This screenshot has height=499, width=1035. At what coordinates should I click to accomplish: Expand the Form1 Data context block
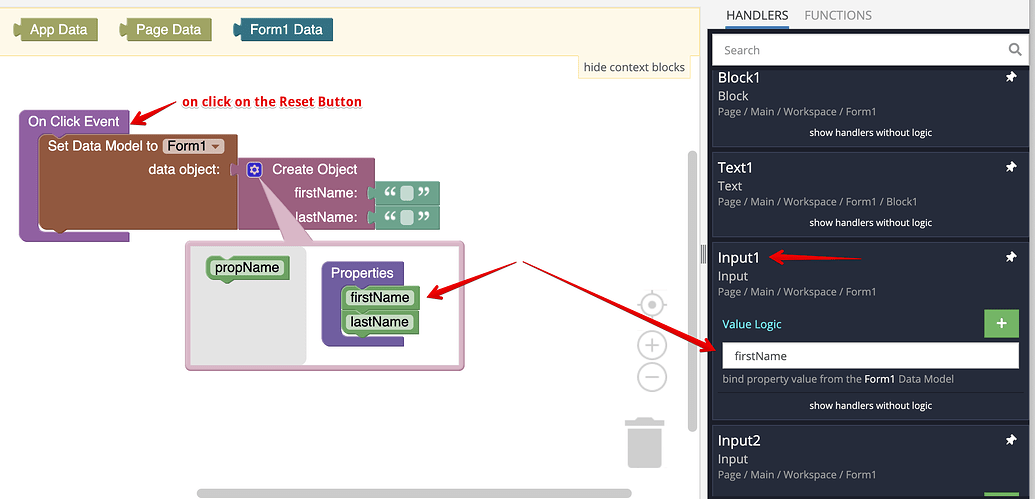(x=283, y=30)
